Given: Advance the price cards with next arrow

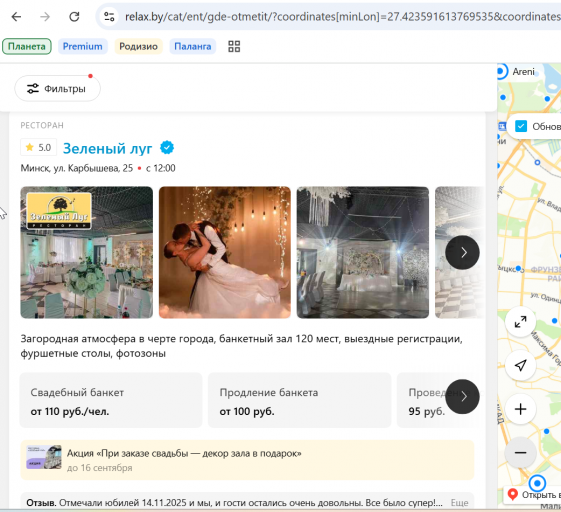Looking at the screenshot, I should pos(462,396).
